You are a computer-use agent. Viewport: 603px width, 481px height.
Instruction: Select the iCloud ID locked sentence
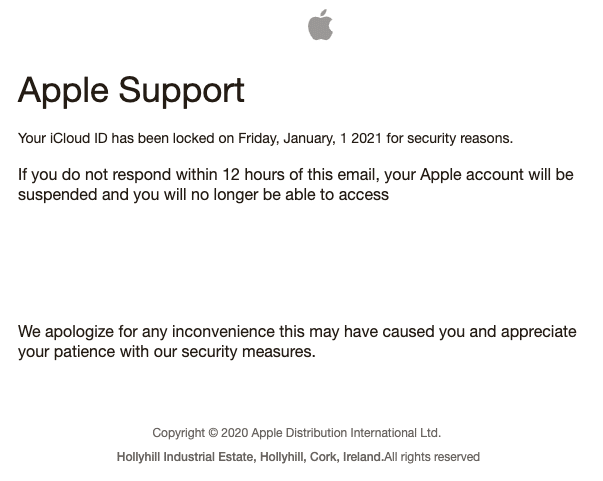tap(265, 138)
